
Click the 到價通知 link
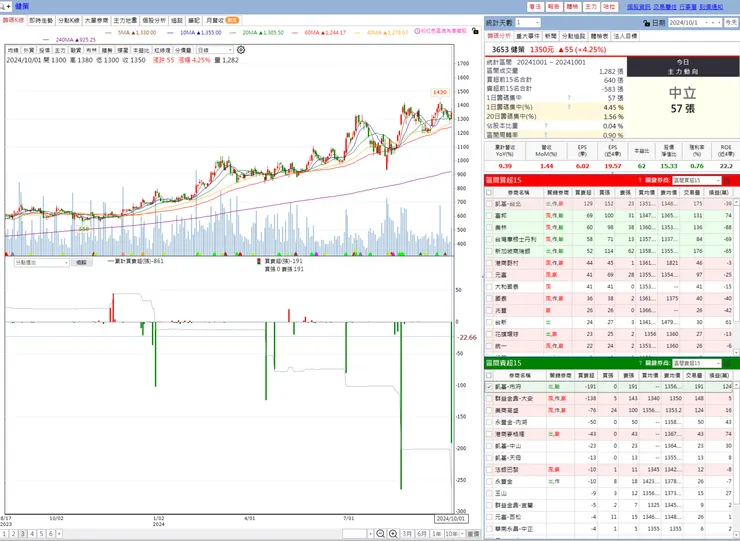pos(711,7)
